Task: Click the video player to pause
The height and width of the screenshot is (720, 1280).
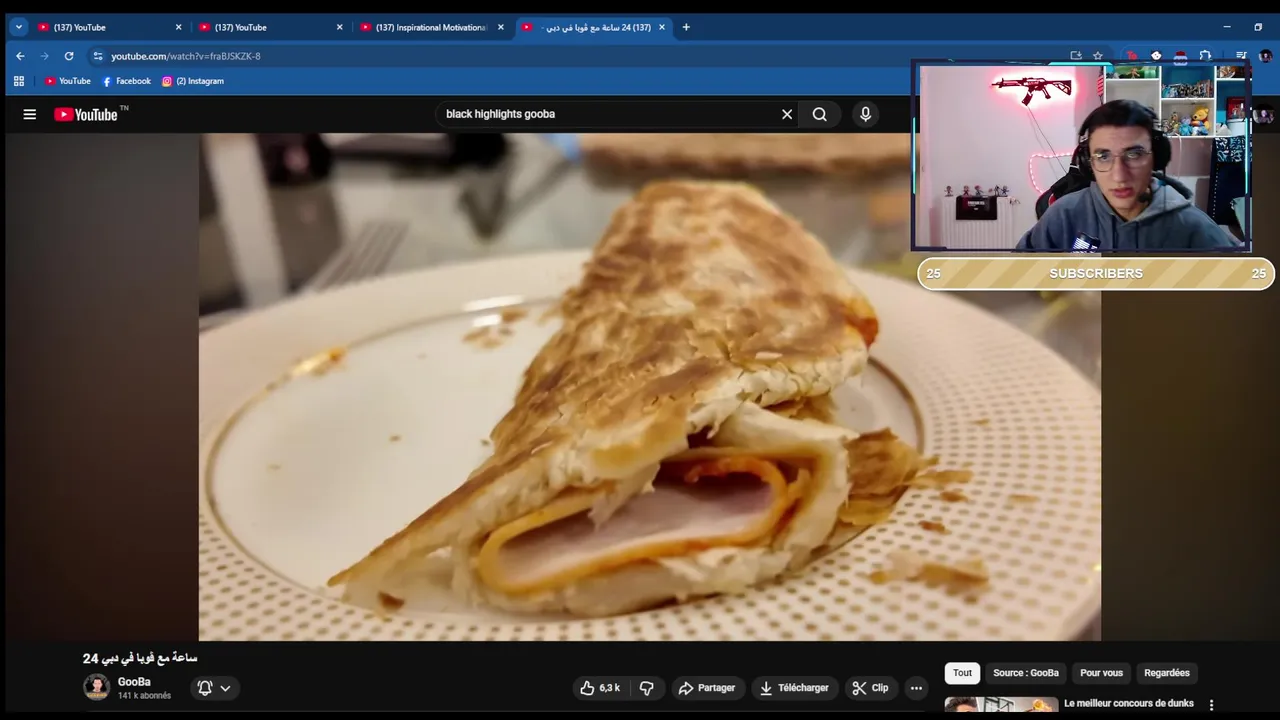Action: 650,387
